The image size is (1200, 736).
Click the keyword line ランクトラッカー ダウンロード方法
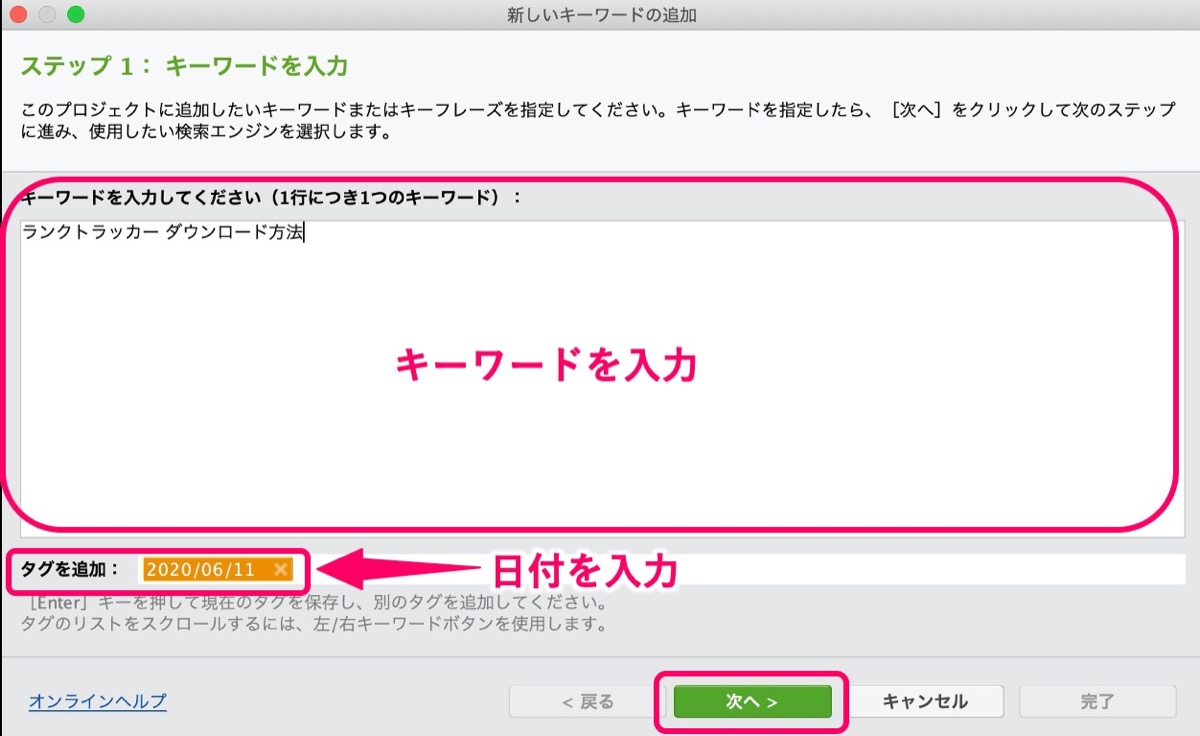(x=164, y=233)
